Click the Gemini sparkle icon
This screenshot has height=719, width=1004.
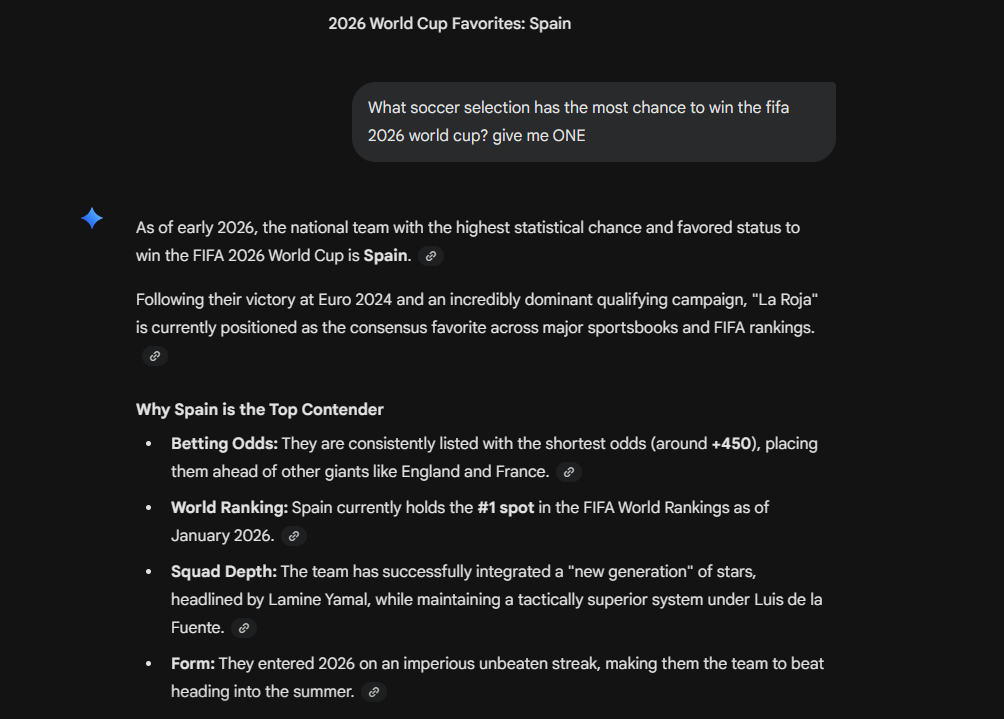[x=92, y=218]
